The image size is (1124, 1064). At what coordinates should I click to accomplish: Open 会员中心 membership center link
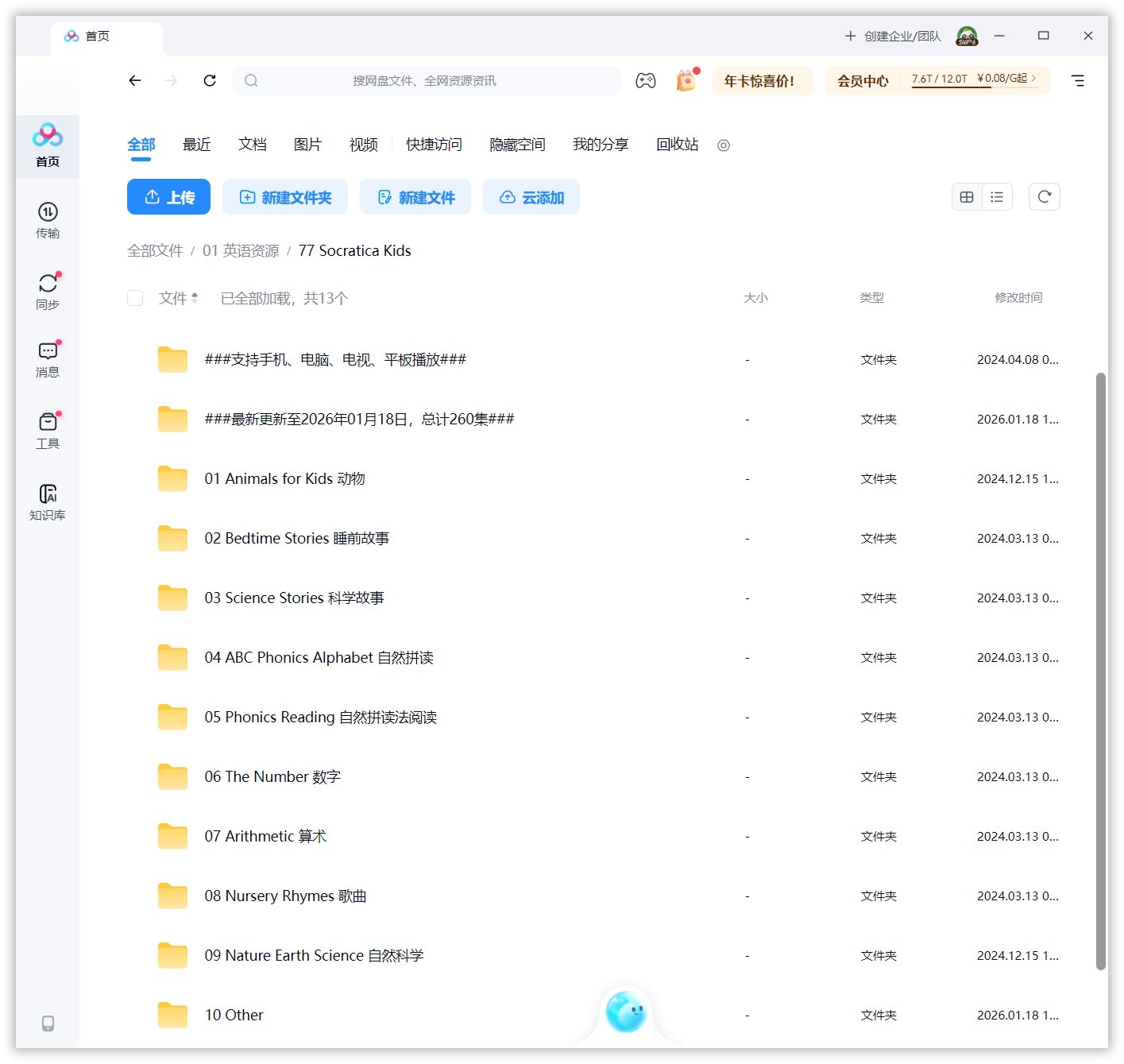[863, 80]
